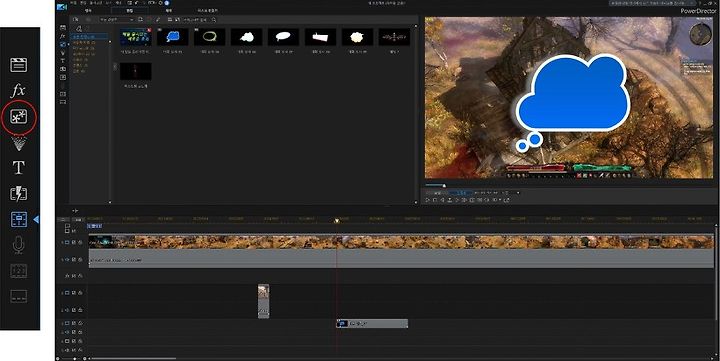The height and width of the screenshot is (361, 720).
Task: Select highlighted blue Audio Mixing Room icon
Action: (x=19, y=220)
